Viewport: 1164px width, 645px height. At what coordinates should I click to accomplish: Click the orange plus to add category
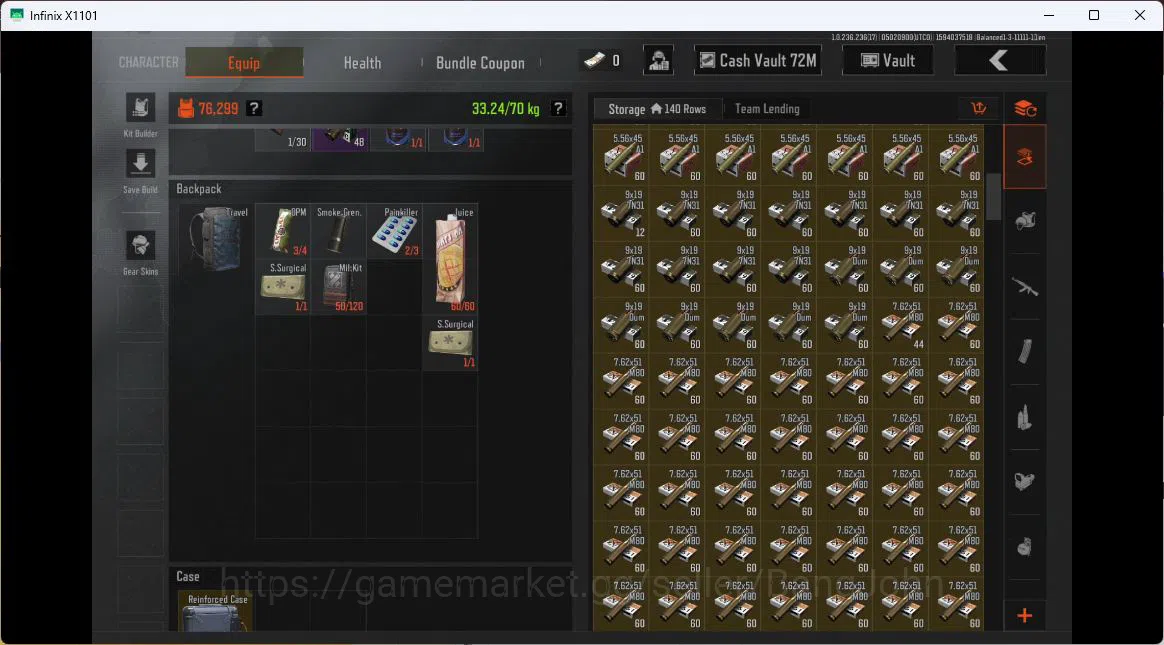click(x=1025, y=615)
